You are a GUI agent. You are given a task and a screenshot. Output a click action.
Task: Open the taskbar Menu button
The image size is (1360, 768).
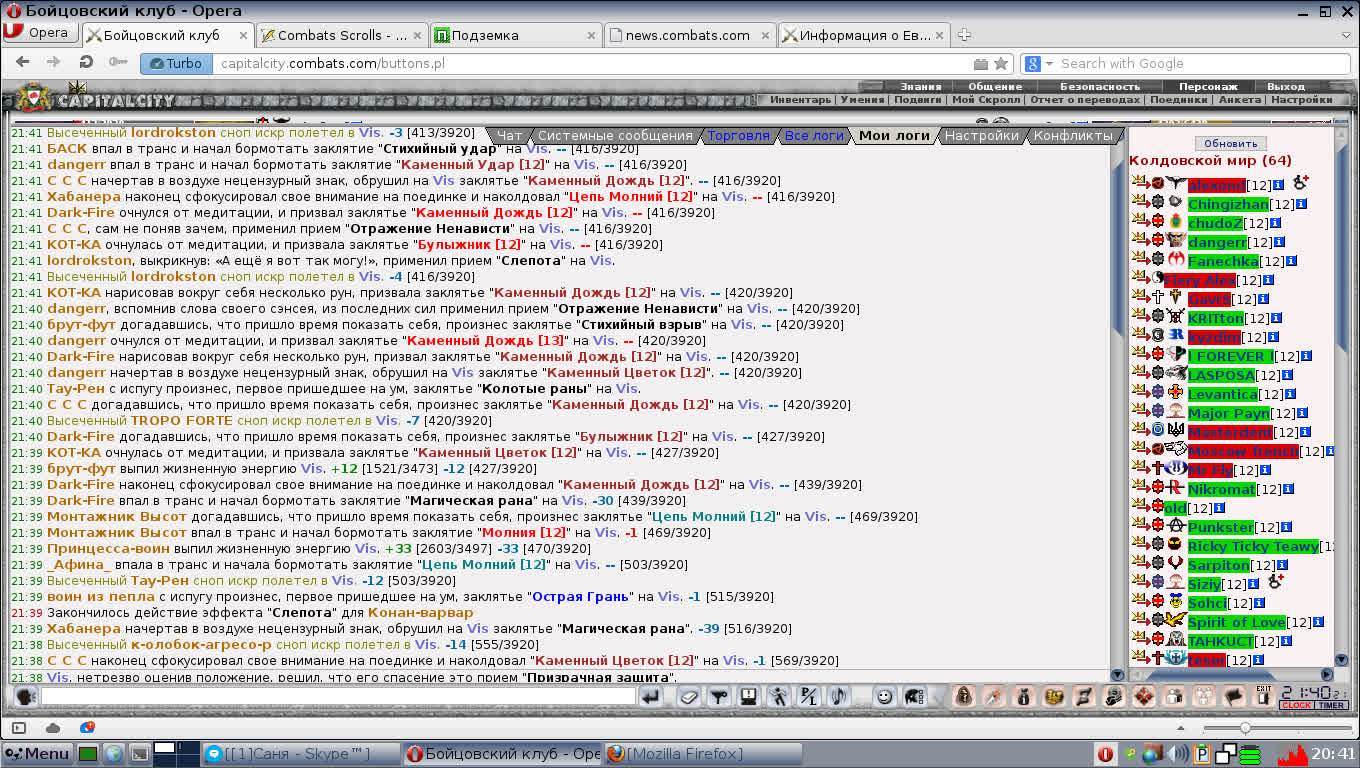[37, 753]
